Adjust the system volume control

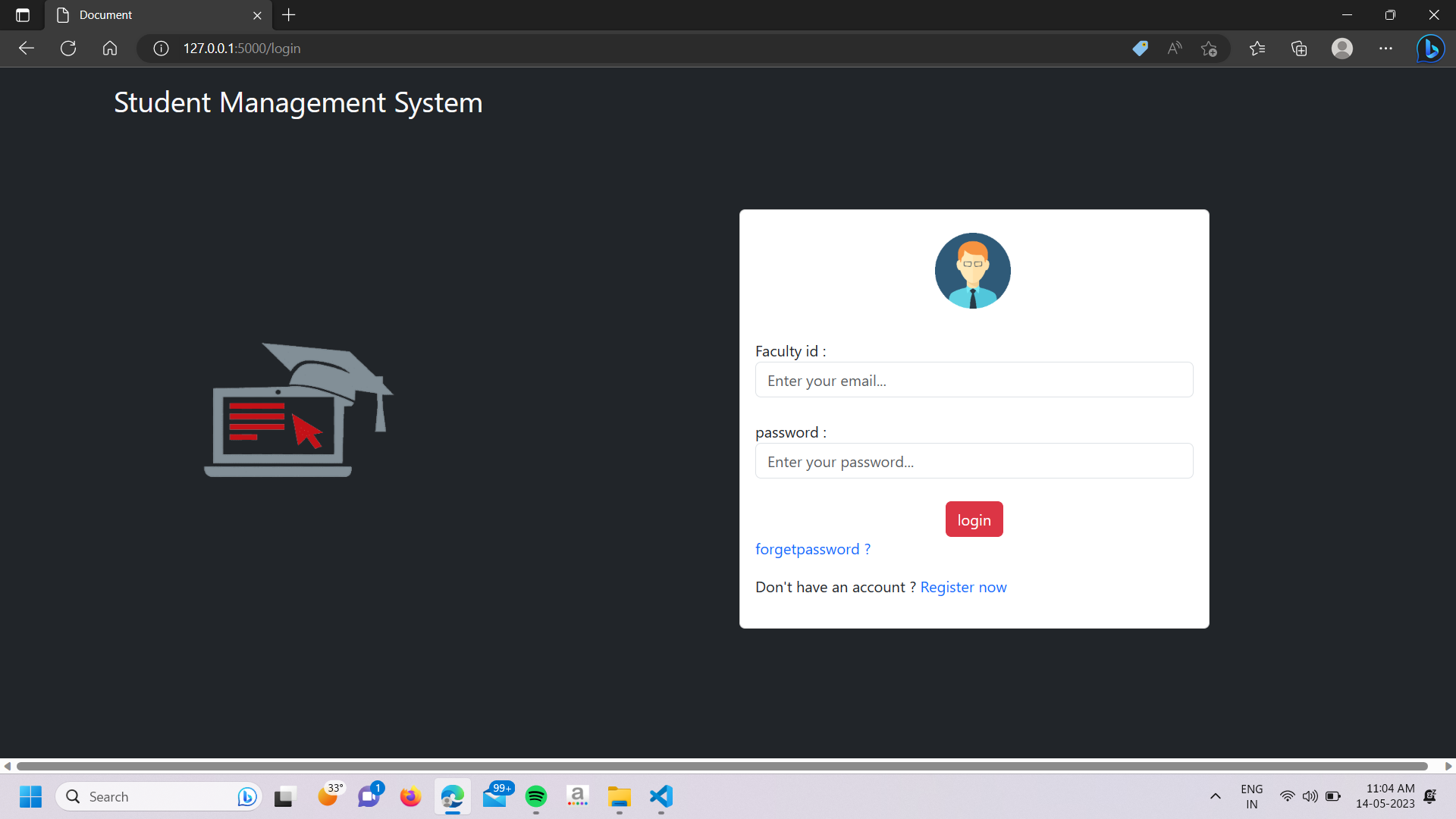(1310, 796)
